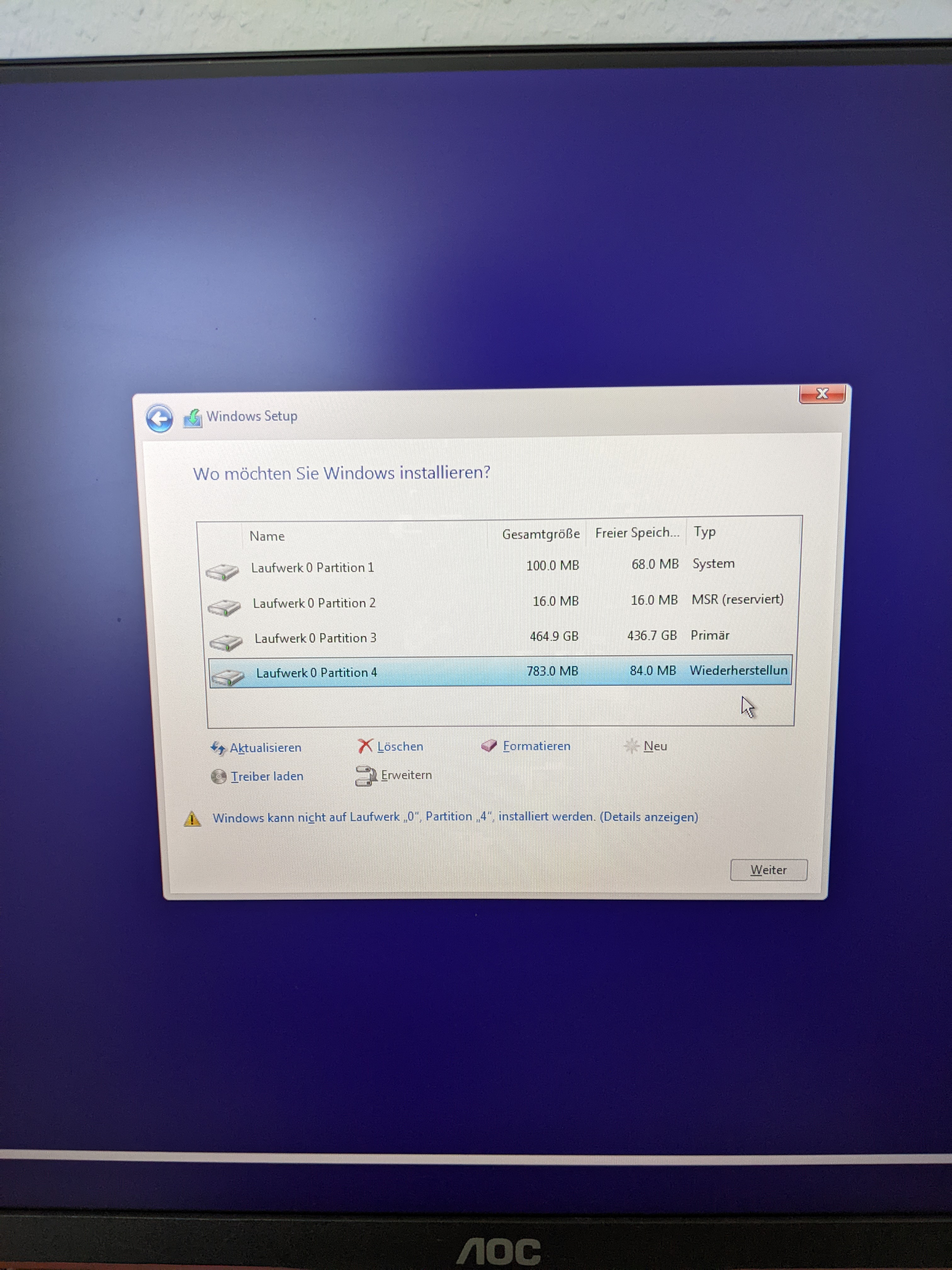Sort by the Gesamtgröße column header
952x1270 pixels.
pyautogui.click(x=541, y=534)
